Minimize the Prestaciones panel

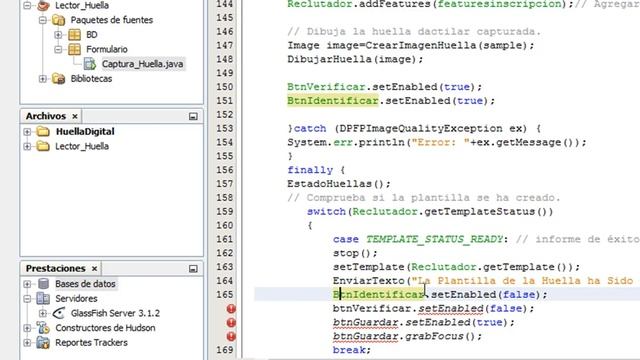tap(193, 269)
